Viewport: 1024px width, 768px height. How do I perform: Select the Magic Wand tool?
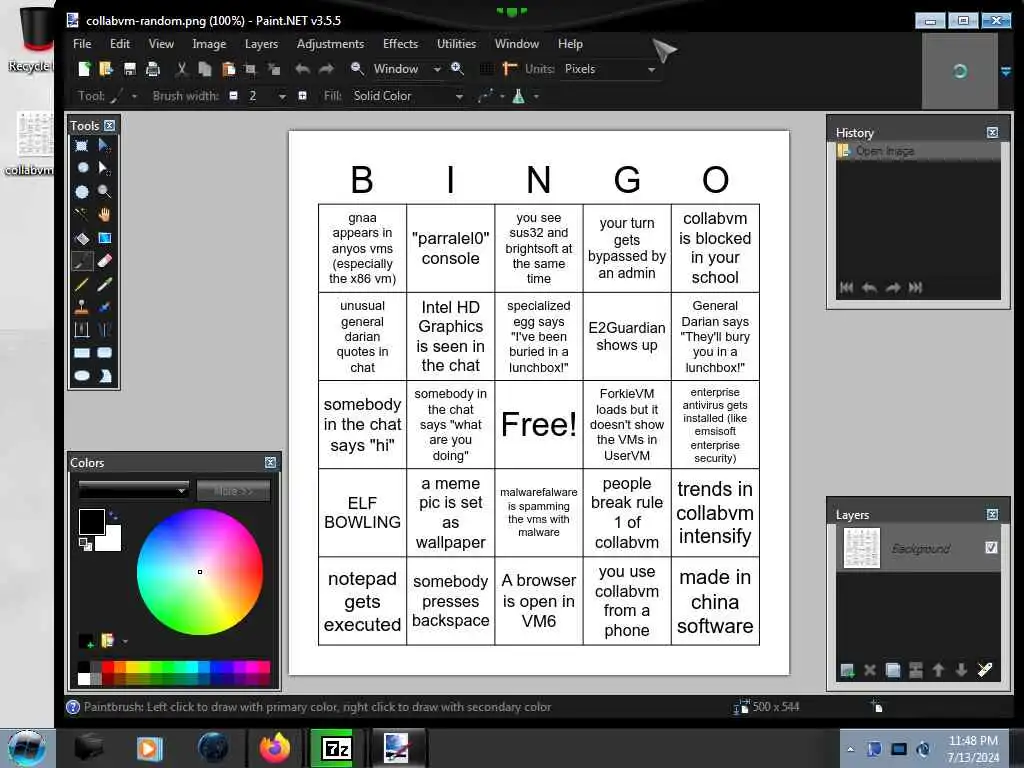point(82,214)
